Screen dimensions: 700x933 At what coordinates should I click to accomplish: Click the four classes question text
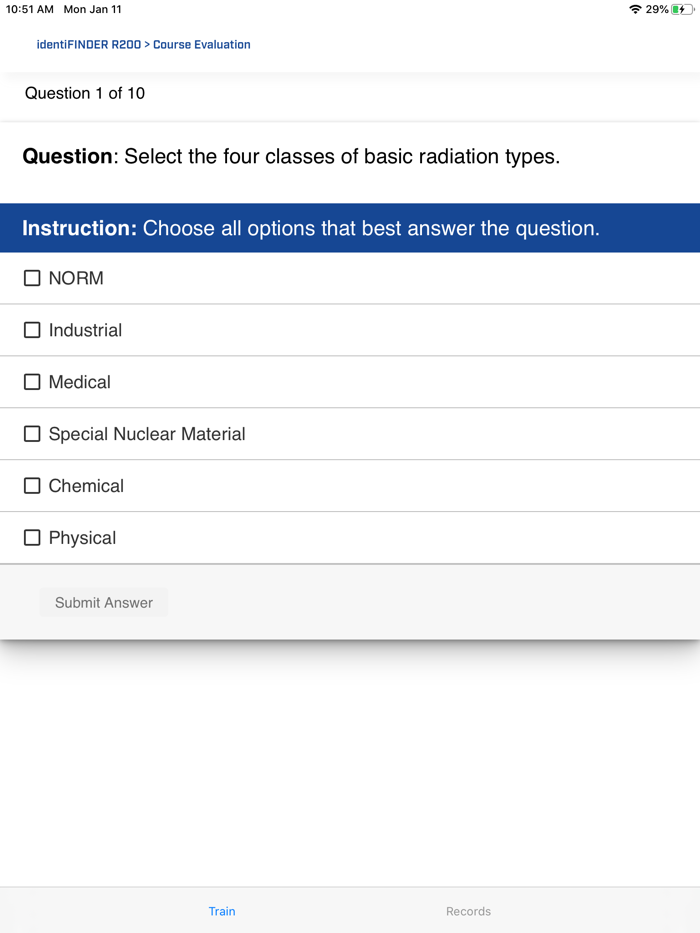coord(291,157)
